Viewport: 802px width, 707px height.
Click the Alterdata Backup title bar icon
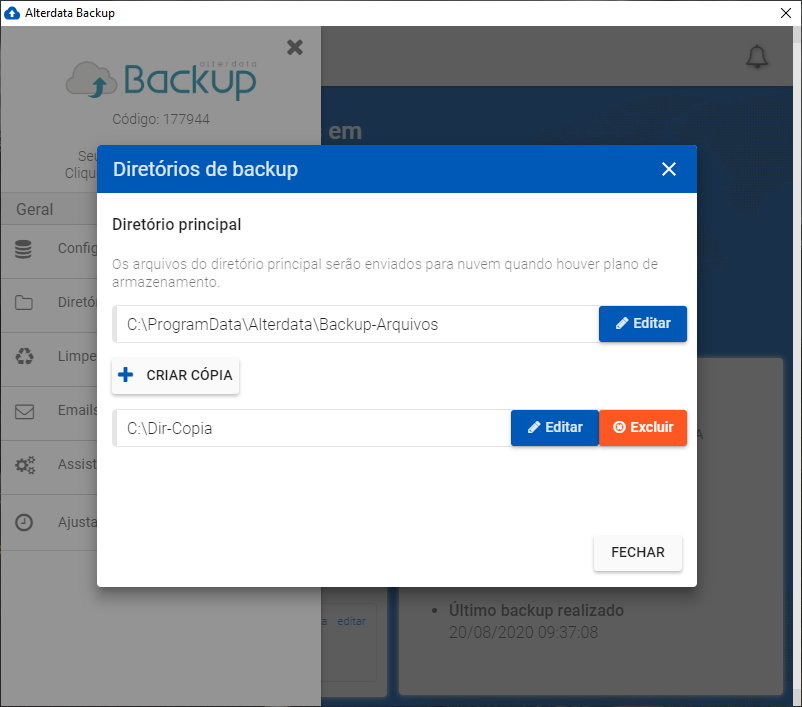[x=12, y=13]
